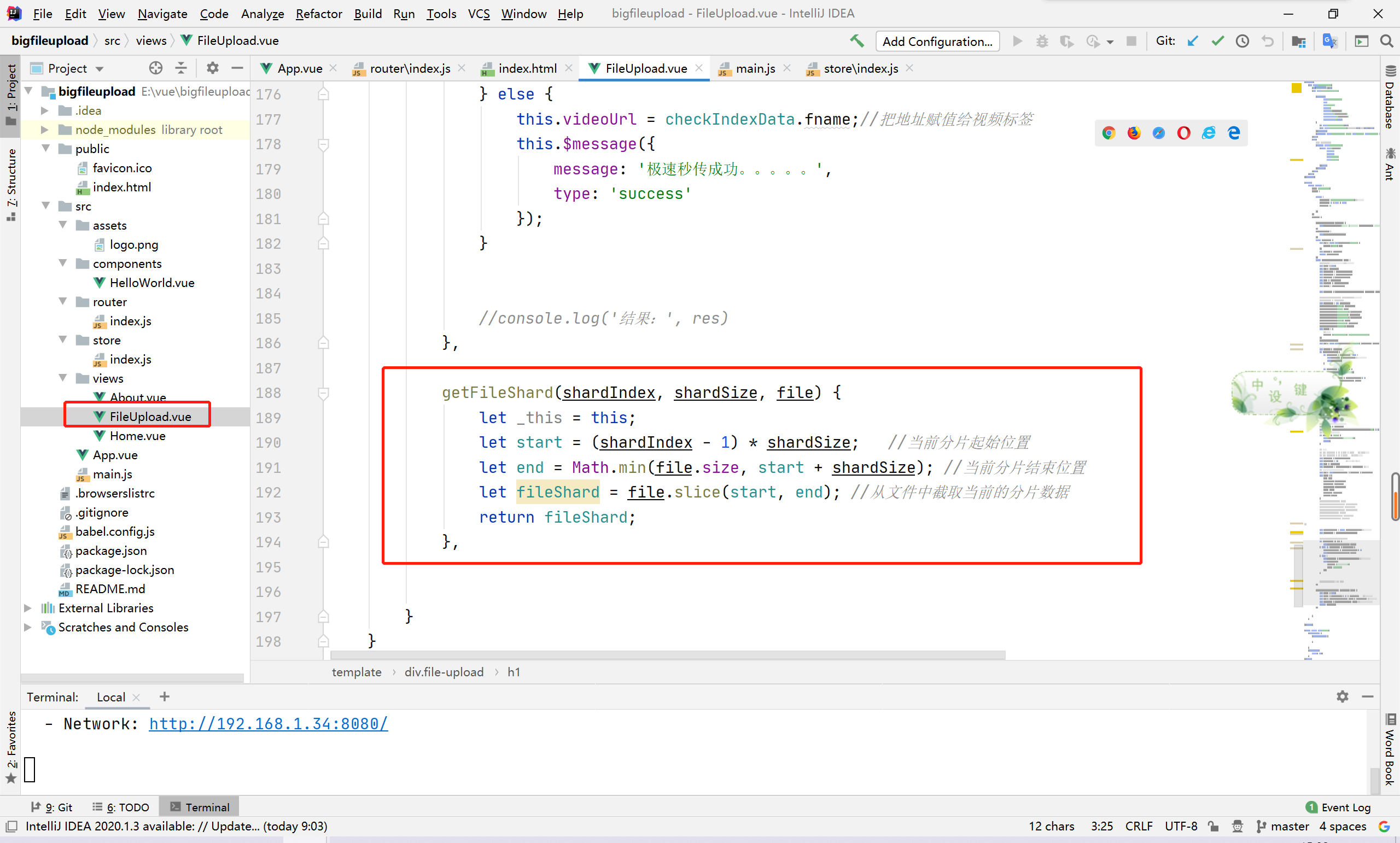Viewport: 1400px width, 843px height.
Task: Click the network URL link in terminal
Action: (268, 723)
